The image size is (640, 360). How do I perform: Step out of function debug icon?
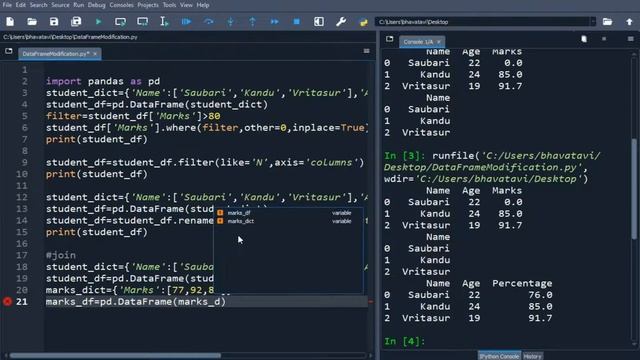[253, 22]
